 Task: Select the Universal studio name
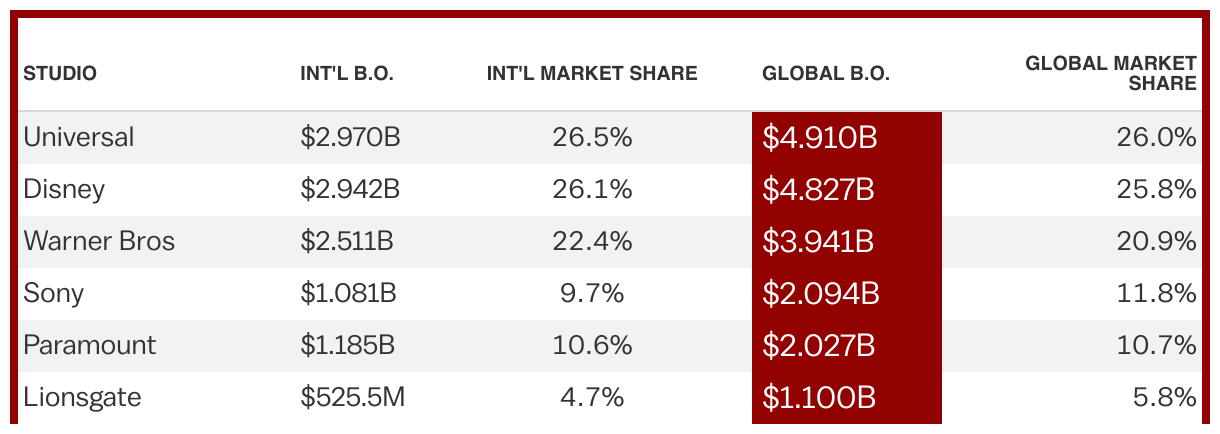78,137
